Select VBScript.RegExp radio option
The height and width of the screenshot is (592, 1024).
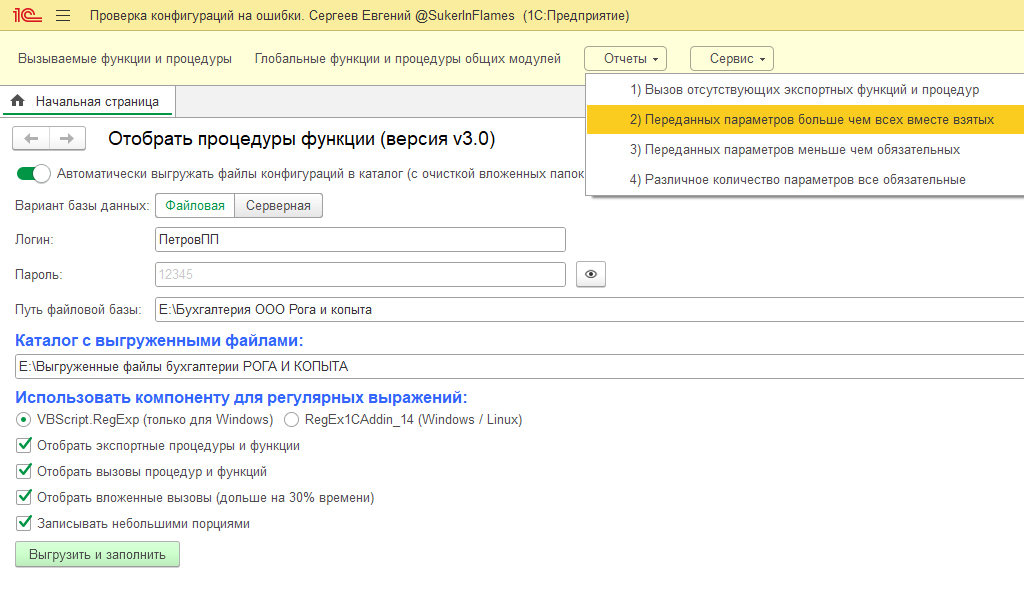23,419
